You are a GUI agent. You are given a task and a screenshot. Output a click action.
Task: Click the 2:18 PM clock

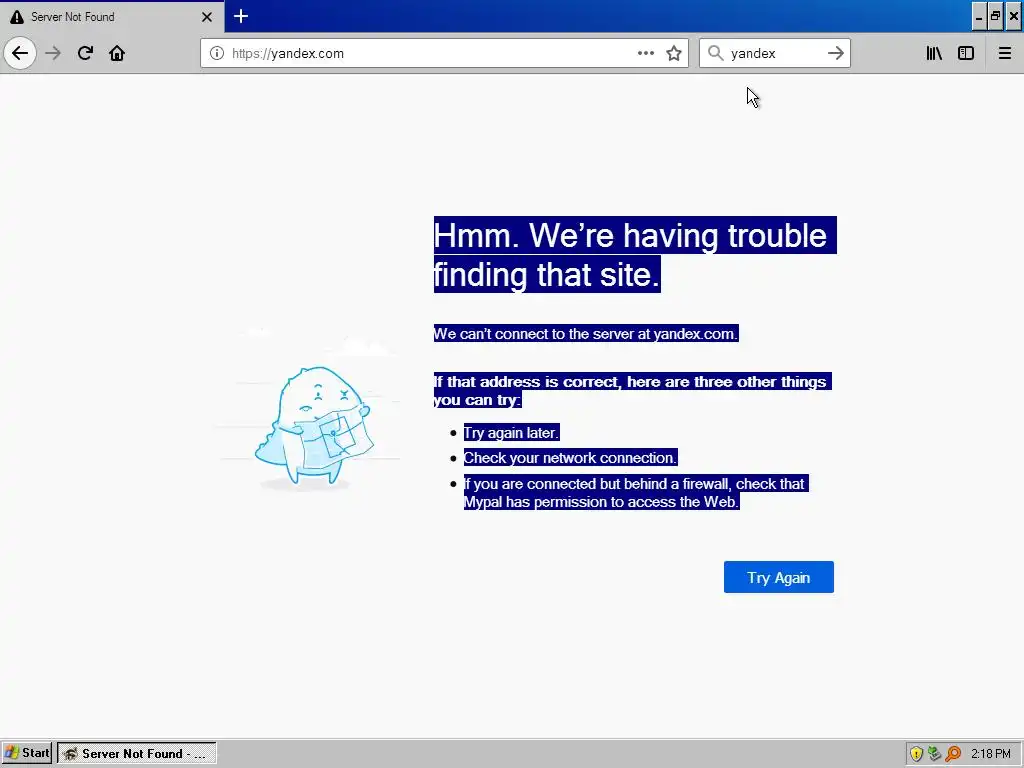[990, 754]
